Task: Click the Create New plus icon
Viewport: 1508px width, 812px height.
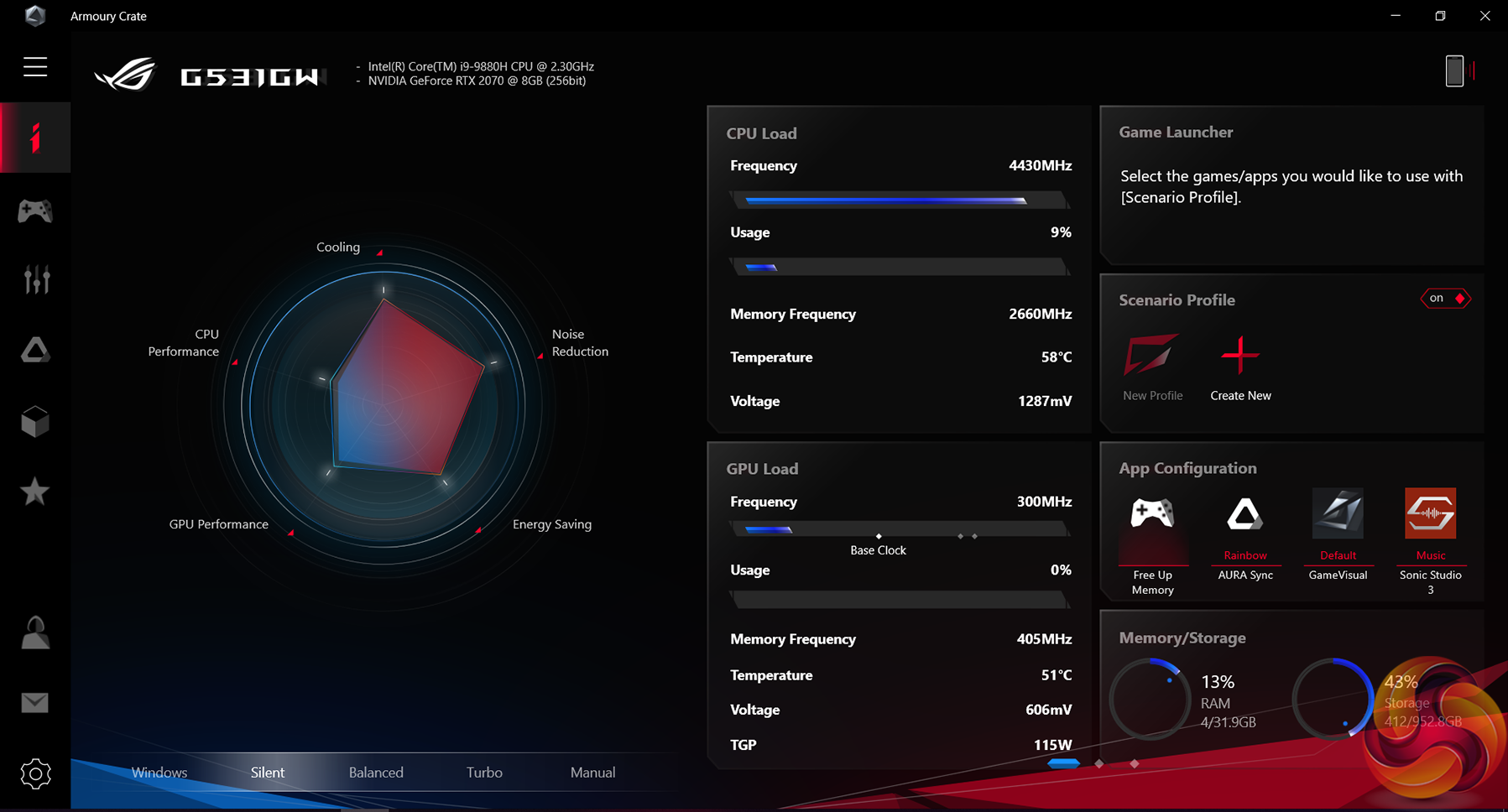Action: tap(1240, 355)
